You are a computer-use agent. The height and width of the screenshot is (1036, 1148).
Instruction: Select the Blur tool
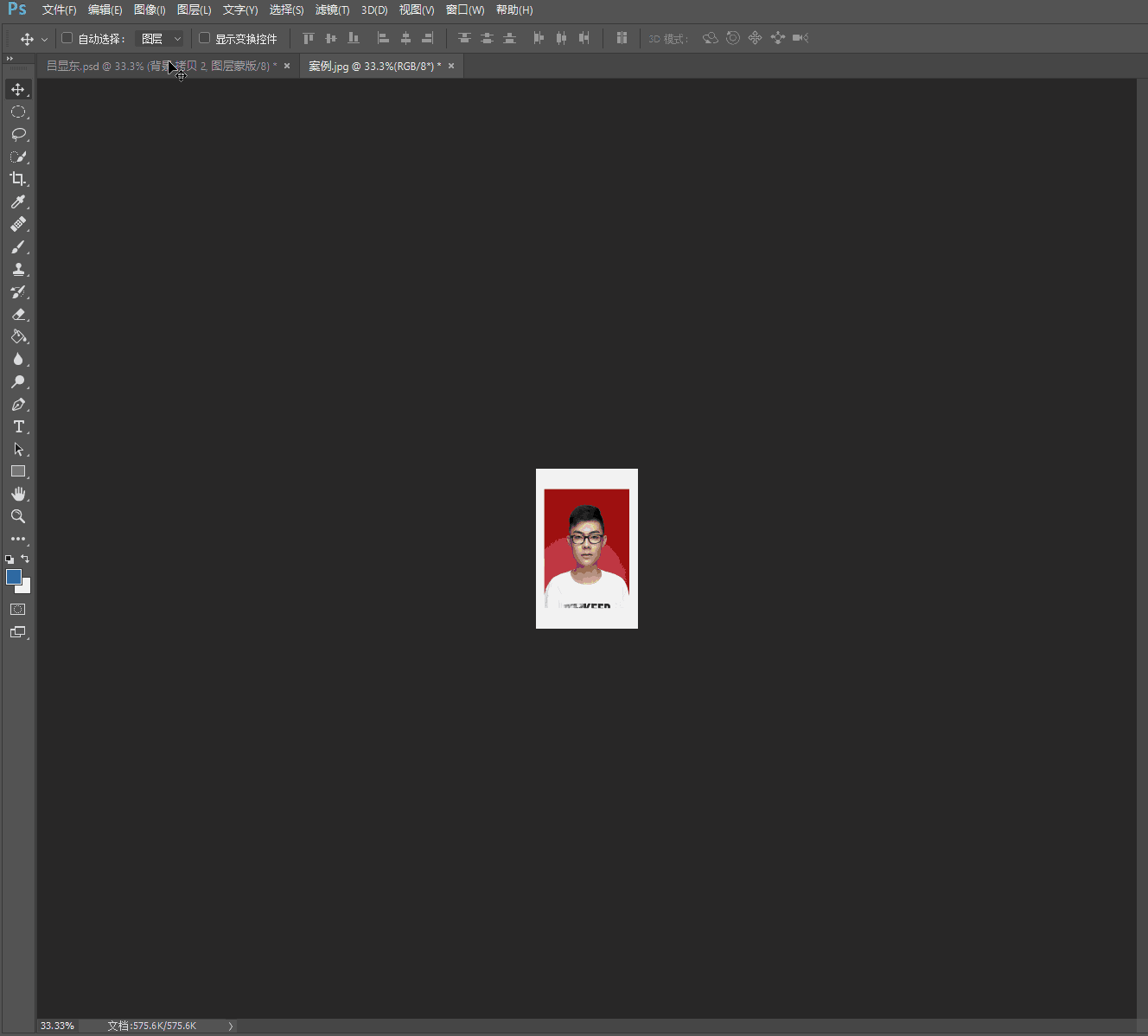point(18,360)
